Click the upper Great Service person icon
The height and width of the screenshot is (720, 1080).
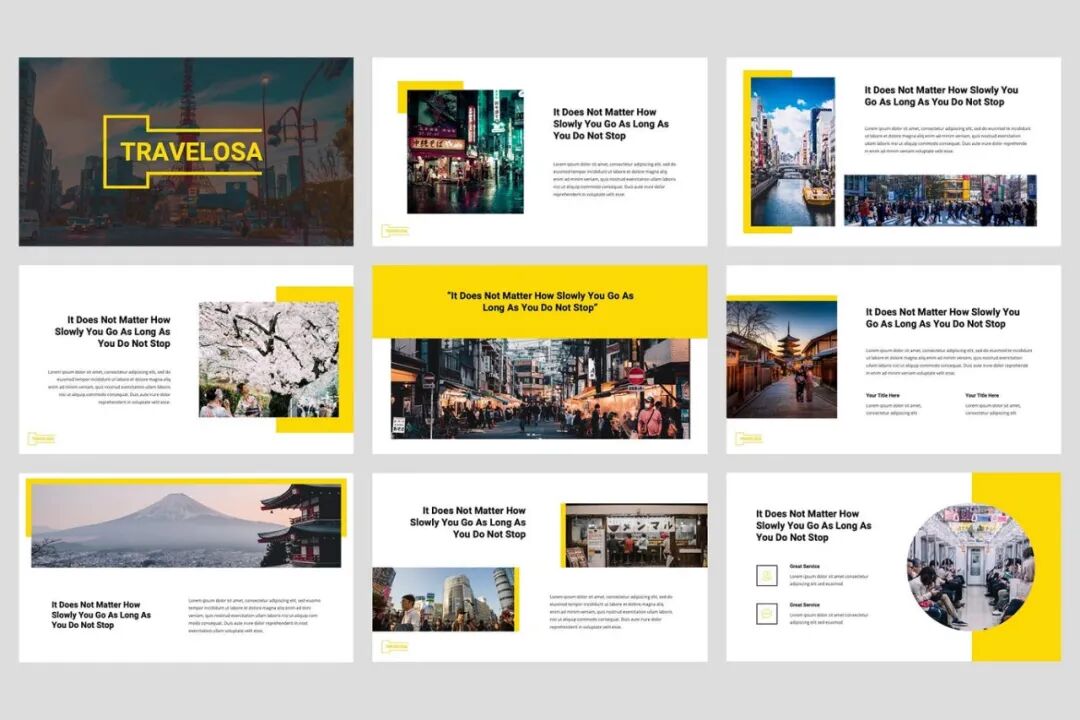click(767, 575)
